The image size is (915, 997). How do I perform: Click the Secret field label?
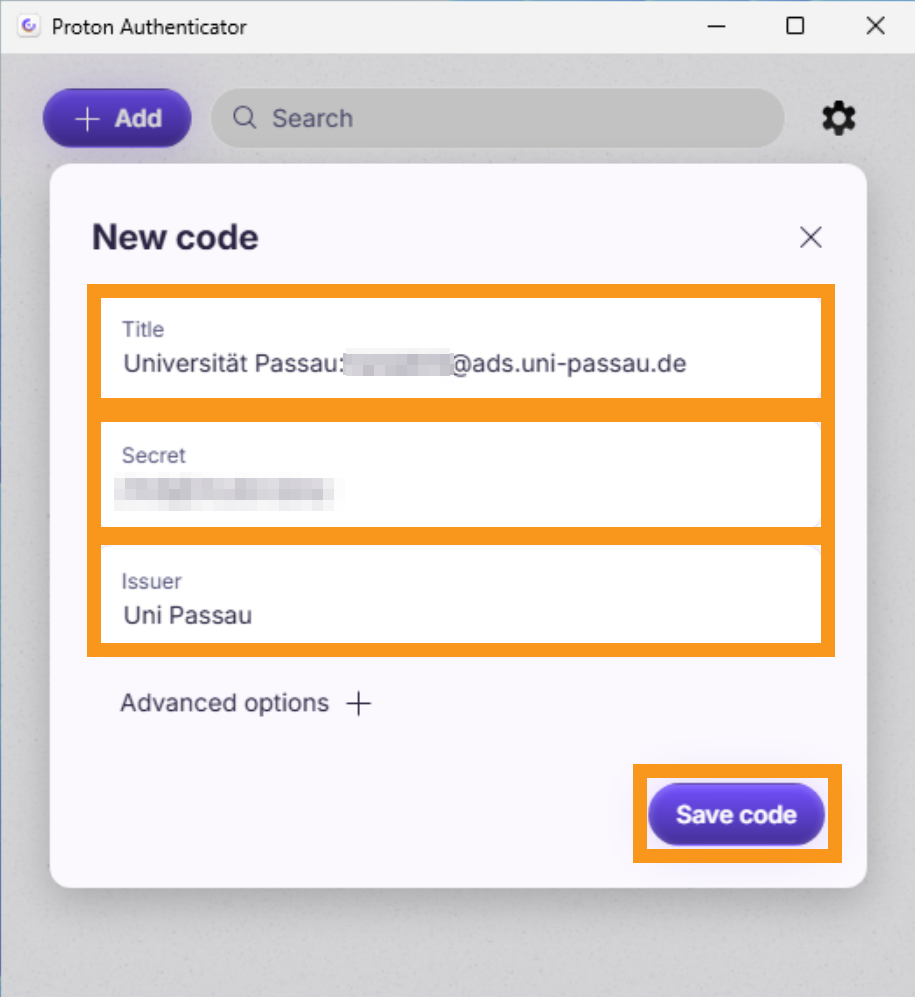pyautogui.click(x=154, y=455)
